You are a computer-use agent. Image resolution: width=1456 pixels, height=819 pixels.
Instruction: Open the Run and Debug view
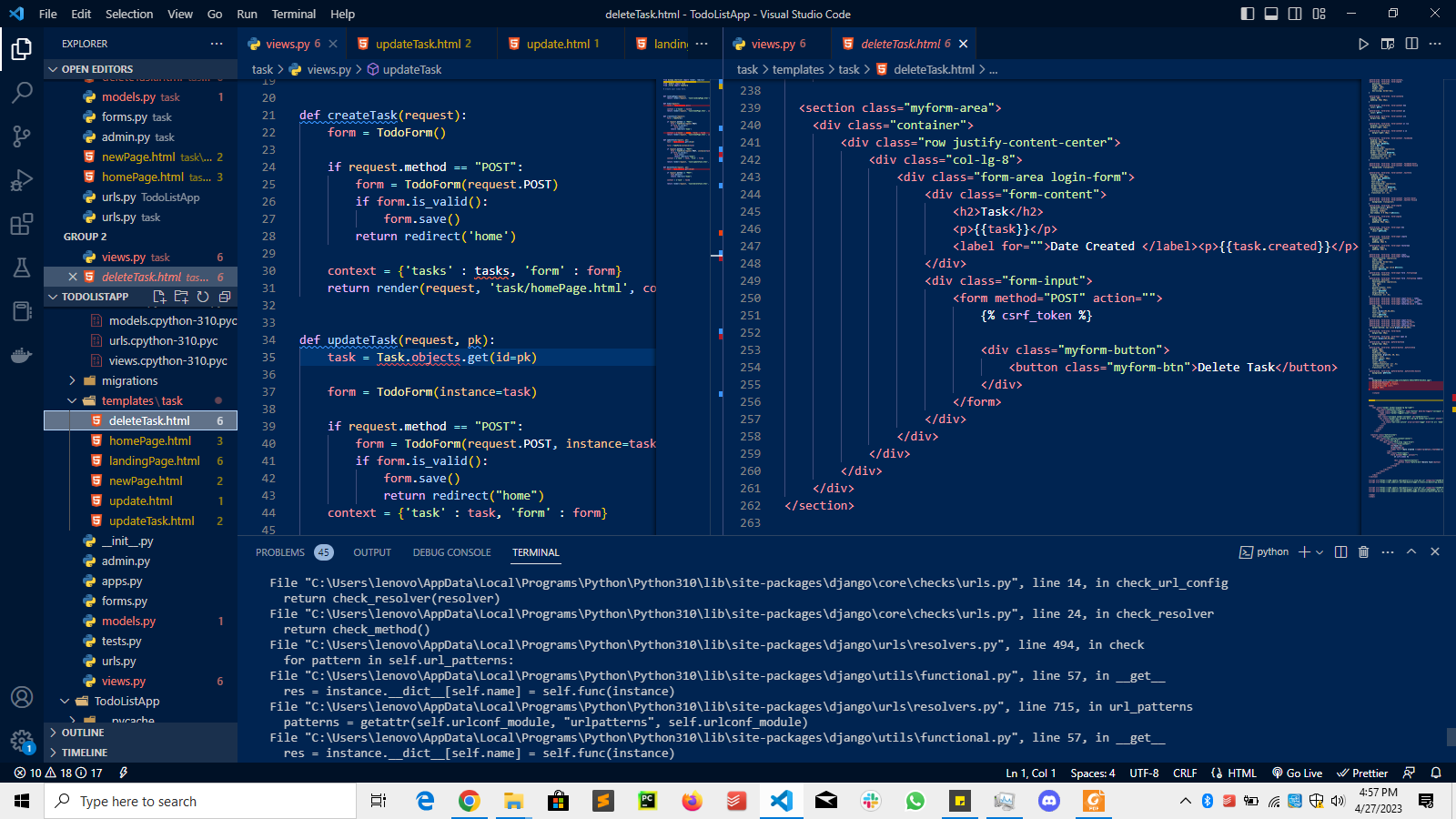pos(22,179)
